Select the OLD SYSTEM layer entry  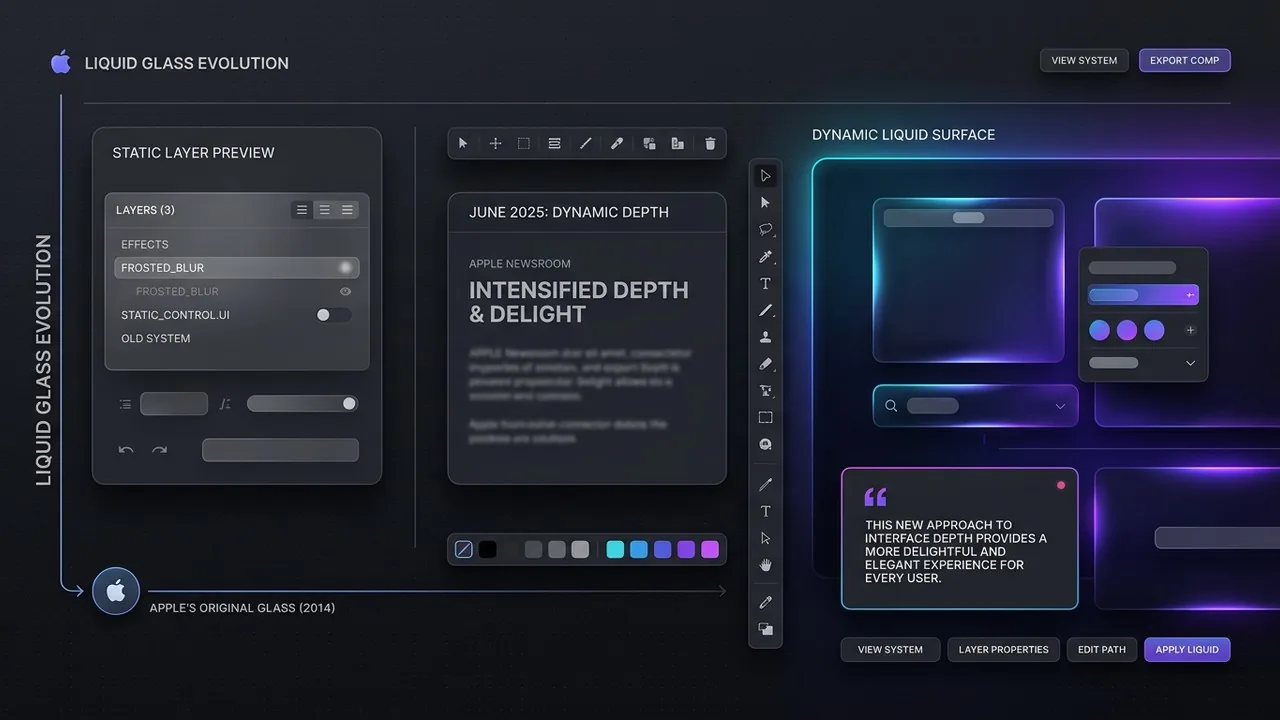155,338
